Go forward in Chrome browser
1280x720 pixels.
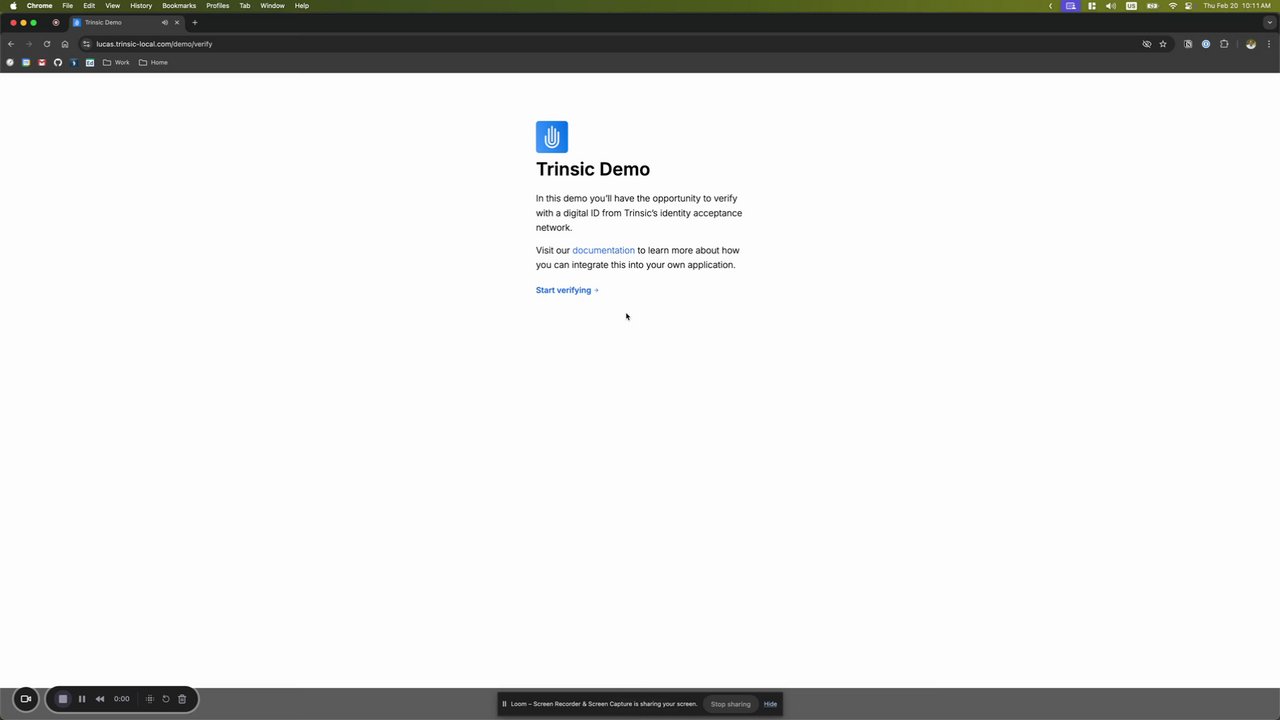point(29,44)
